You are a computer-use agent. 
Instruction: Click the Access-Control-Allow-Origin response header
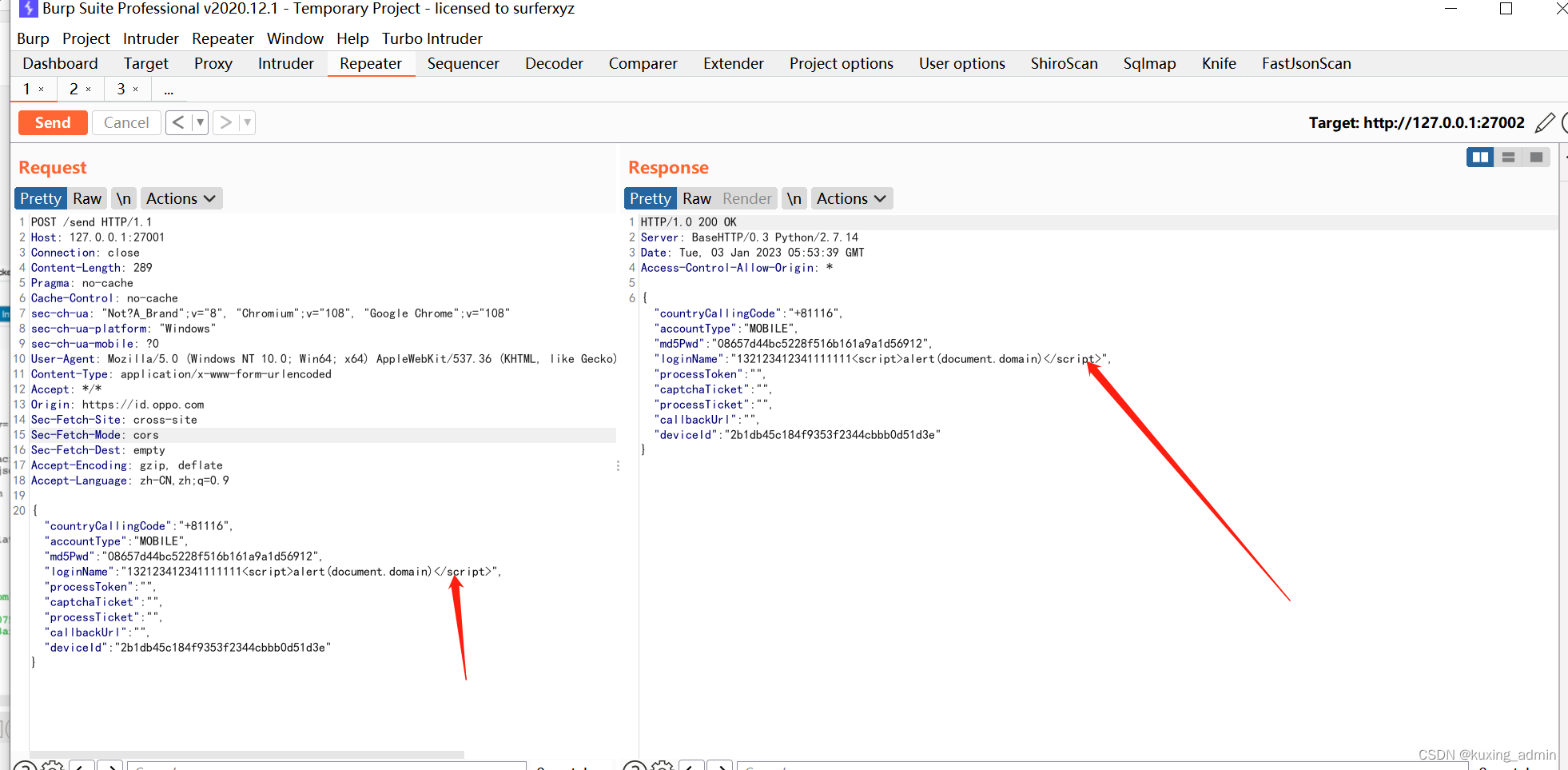click(x=737, y=268)
